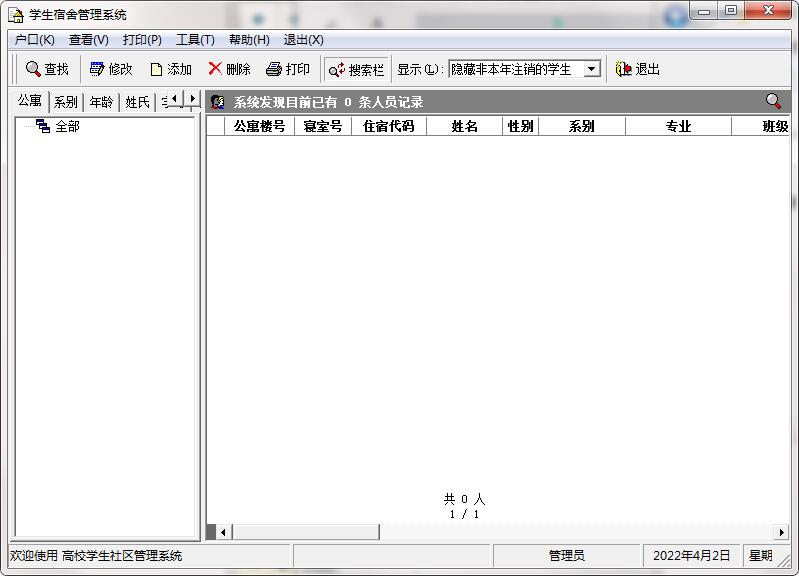The height and width of the screenshot is (576, 799).
Task: Click the 查找 (Find) toolbar icon
Action: [33, 69]
